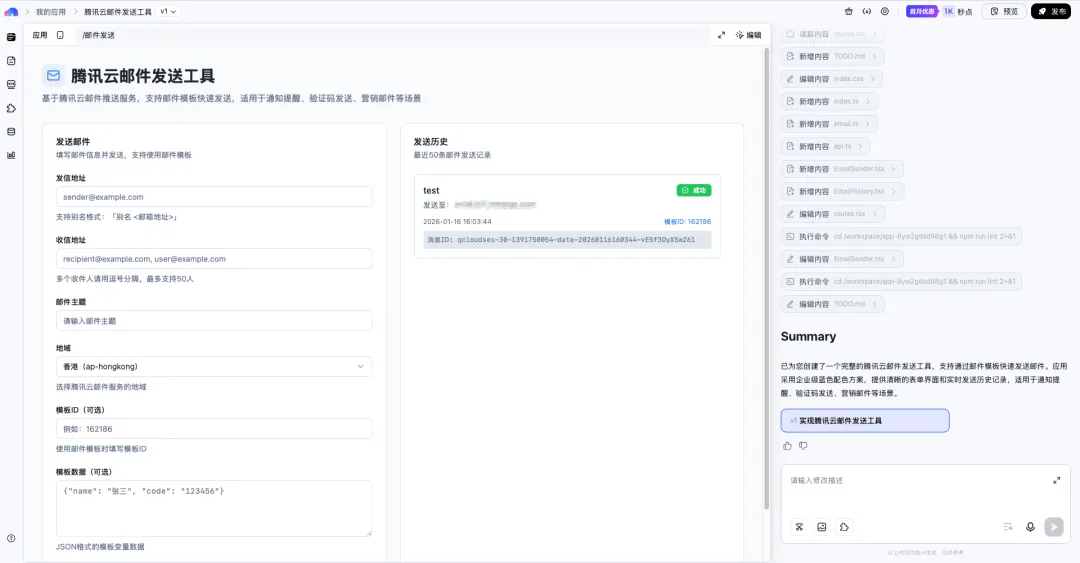Expand the 新增内容 email.ts step
The image size is (1080, 563).
(x=829, y=124)
